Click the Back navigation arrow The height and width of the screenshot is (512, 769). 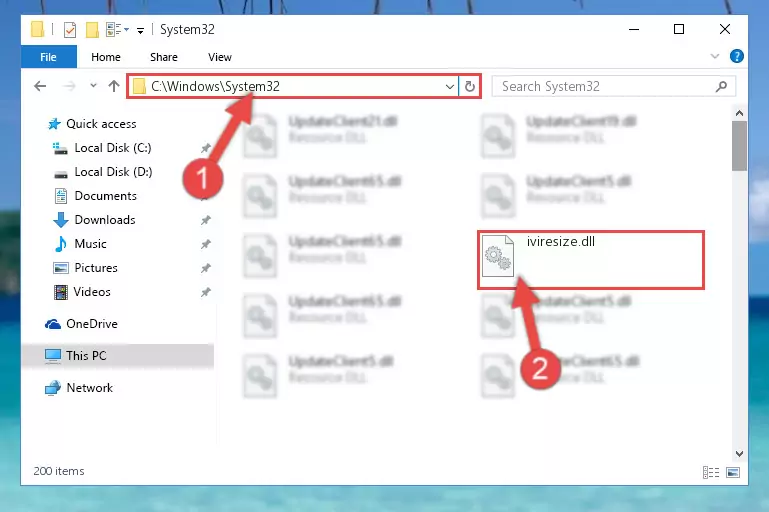(40, 86)
